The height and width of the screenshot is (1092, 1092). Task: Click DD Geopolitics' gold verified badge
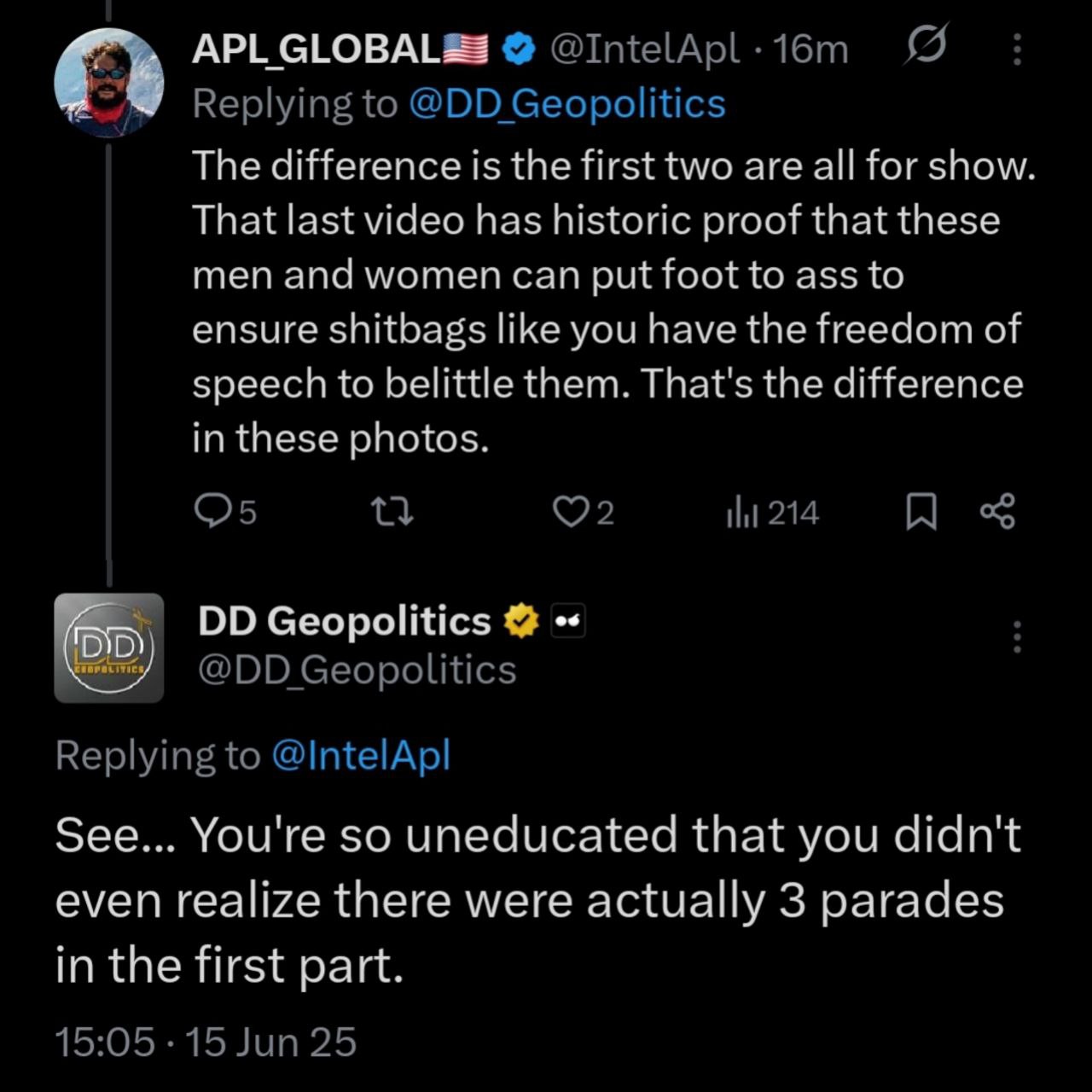(x=522, y=621)
